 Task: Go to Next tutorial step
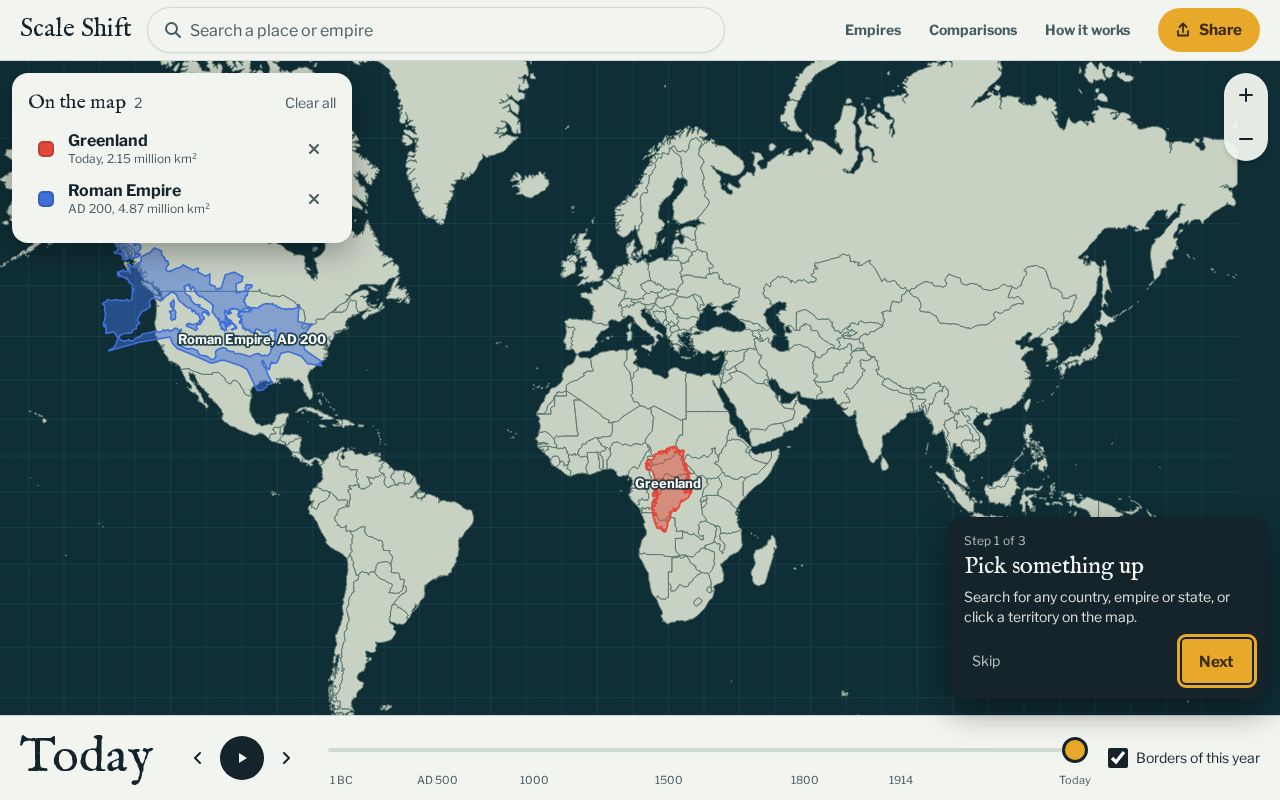tap(1216, 661)
